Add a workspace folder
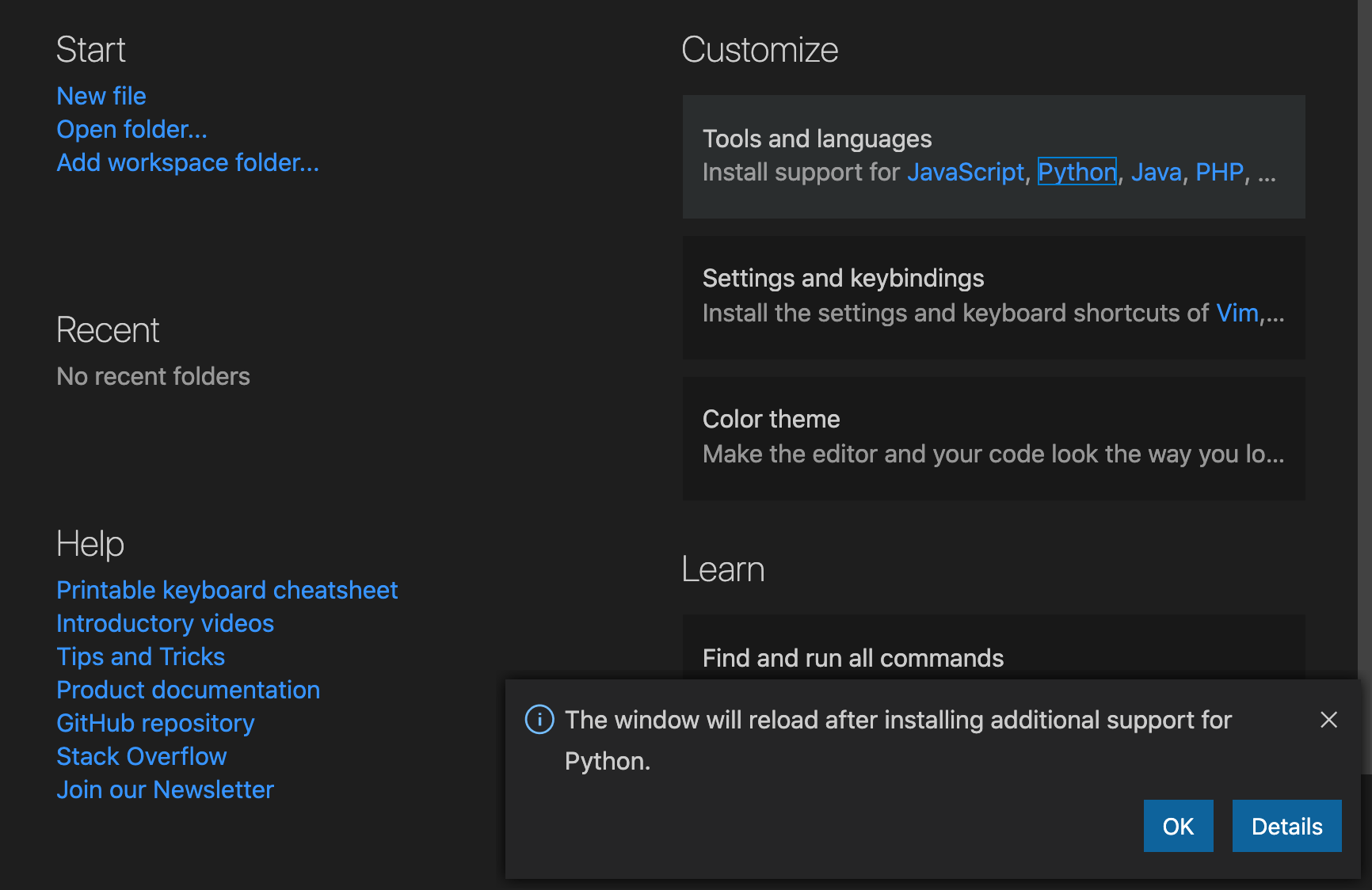The image size is (1372, 890). [187, 162]
